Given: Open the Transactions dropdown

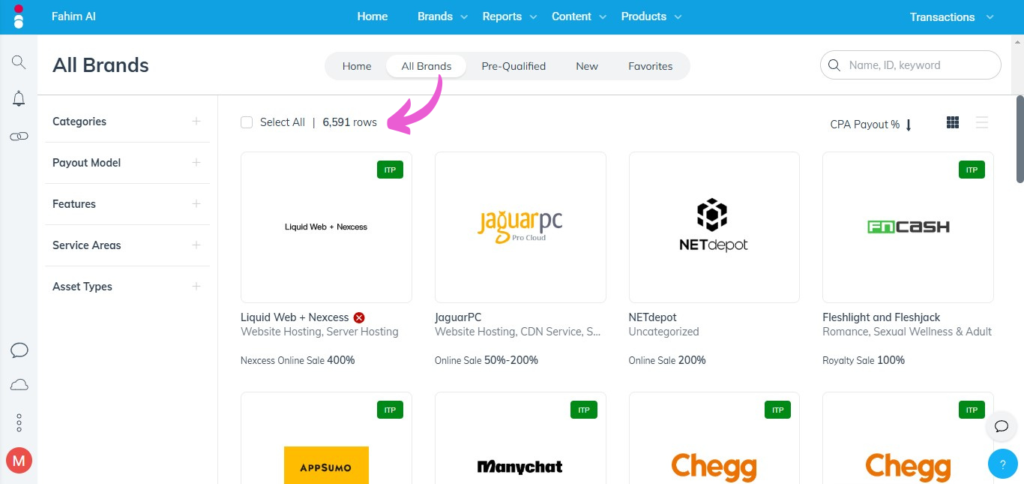Looking at the screenshot, I should coord(952,17).
